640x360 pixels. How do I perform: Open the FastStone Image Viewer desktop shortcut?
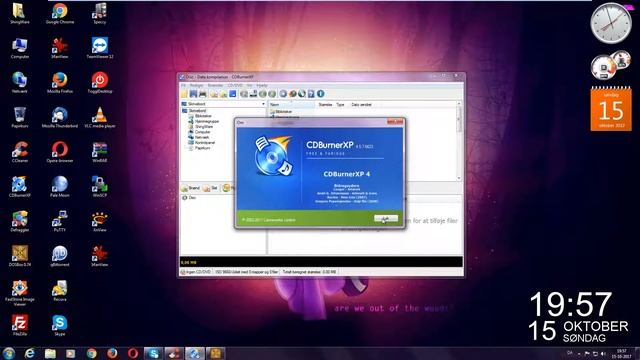(20, 293)
